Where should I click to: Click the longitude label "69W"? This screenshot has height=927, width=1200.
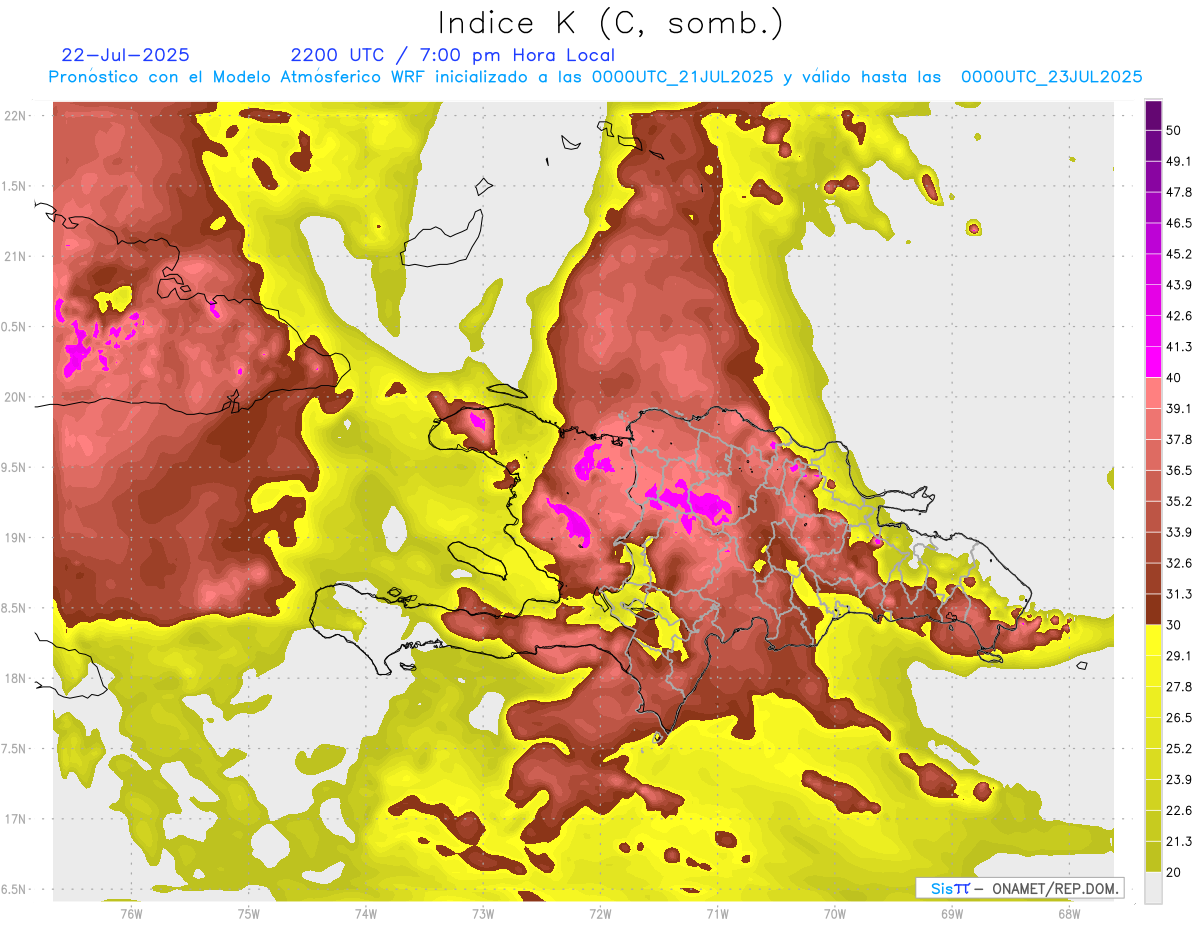point(952,914)
